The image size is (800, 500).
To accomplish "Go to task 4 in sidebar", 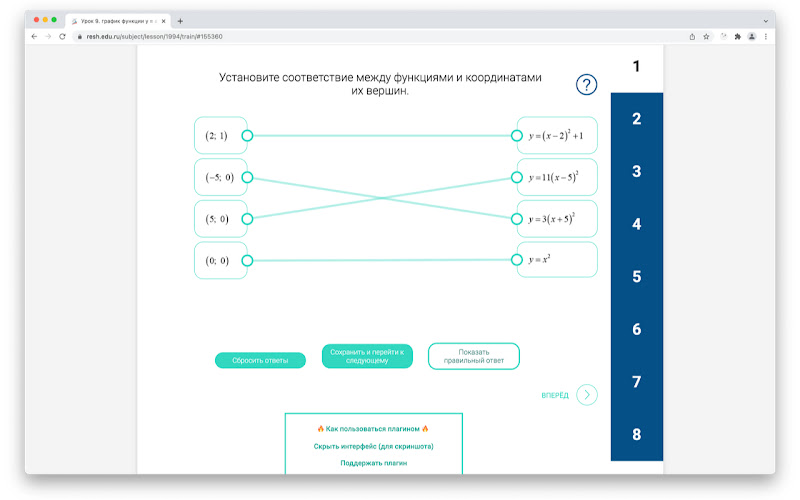I will [x=637, y=224].
